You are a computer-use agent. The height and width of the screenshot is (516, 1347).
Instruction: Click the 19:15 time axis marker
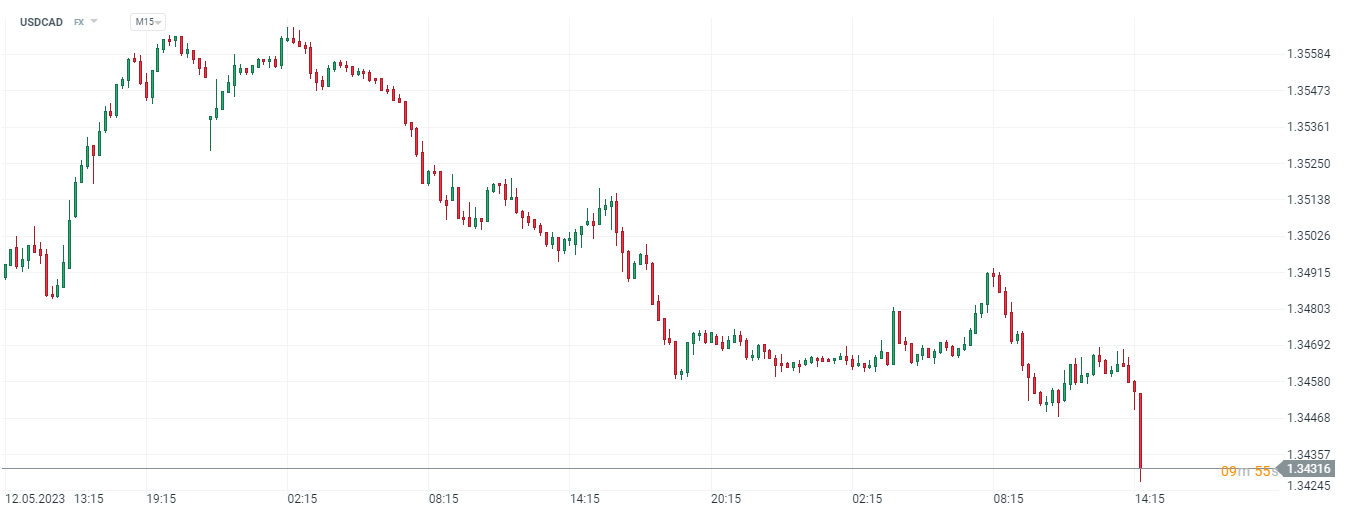[x=161, y=498]
